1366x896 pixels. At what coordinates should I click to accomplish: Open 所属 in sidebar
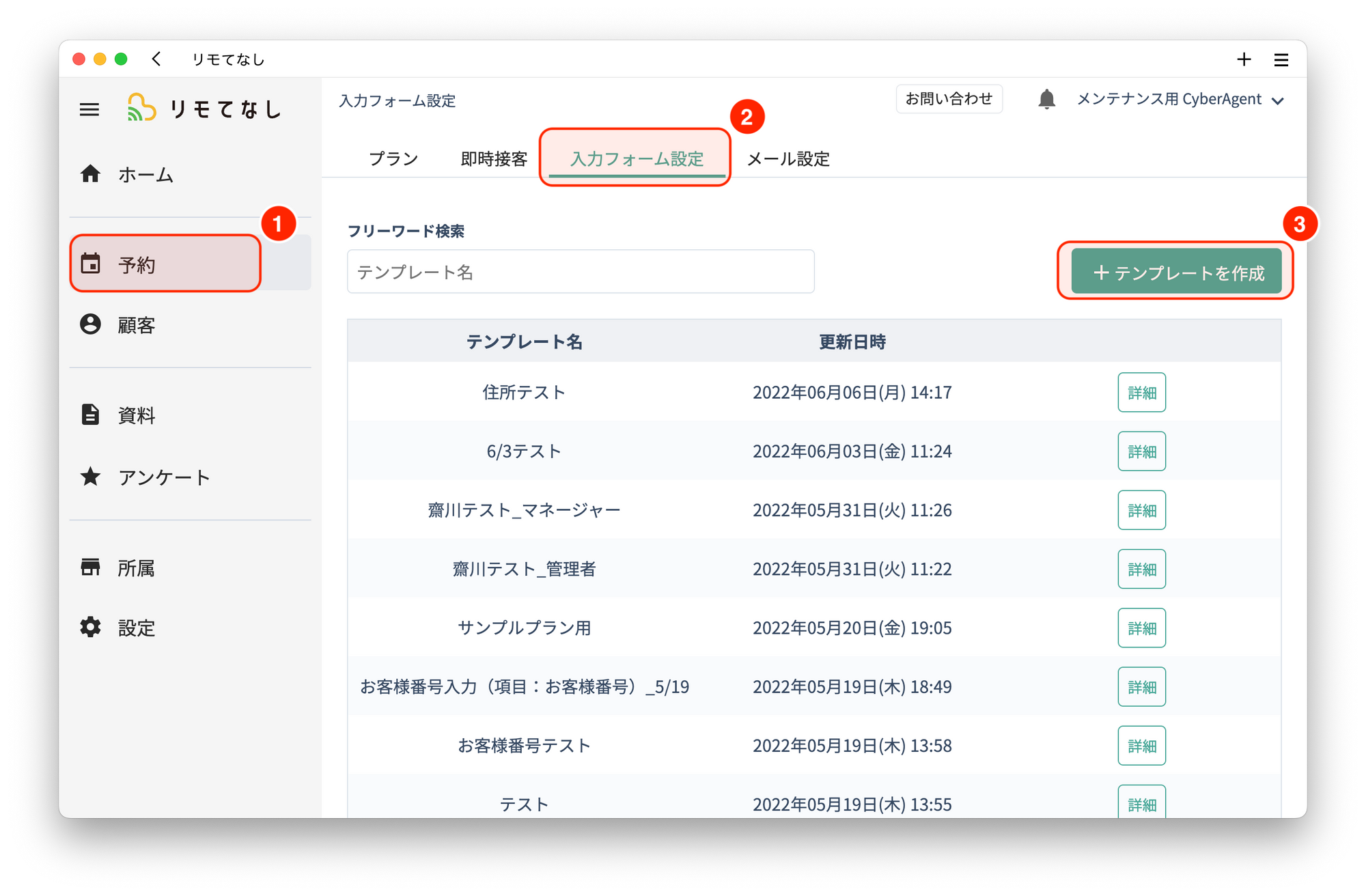pos(136,568)
